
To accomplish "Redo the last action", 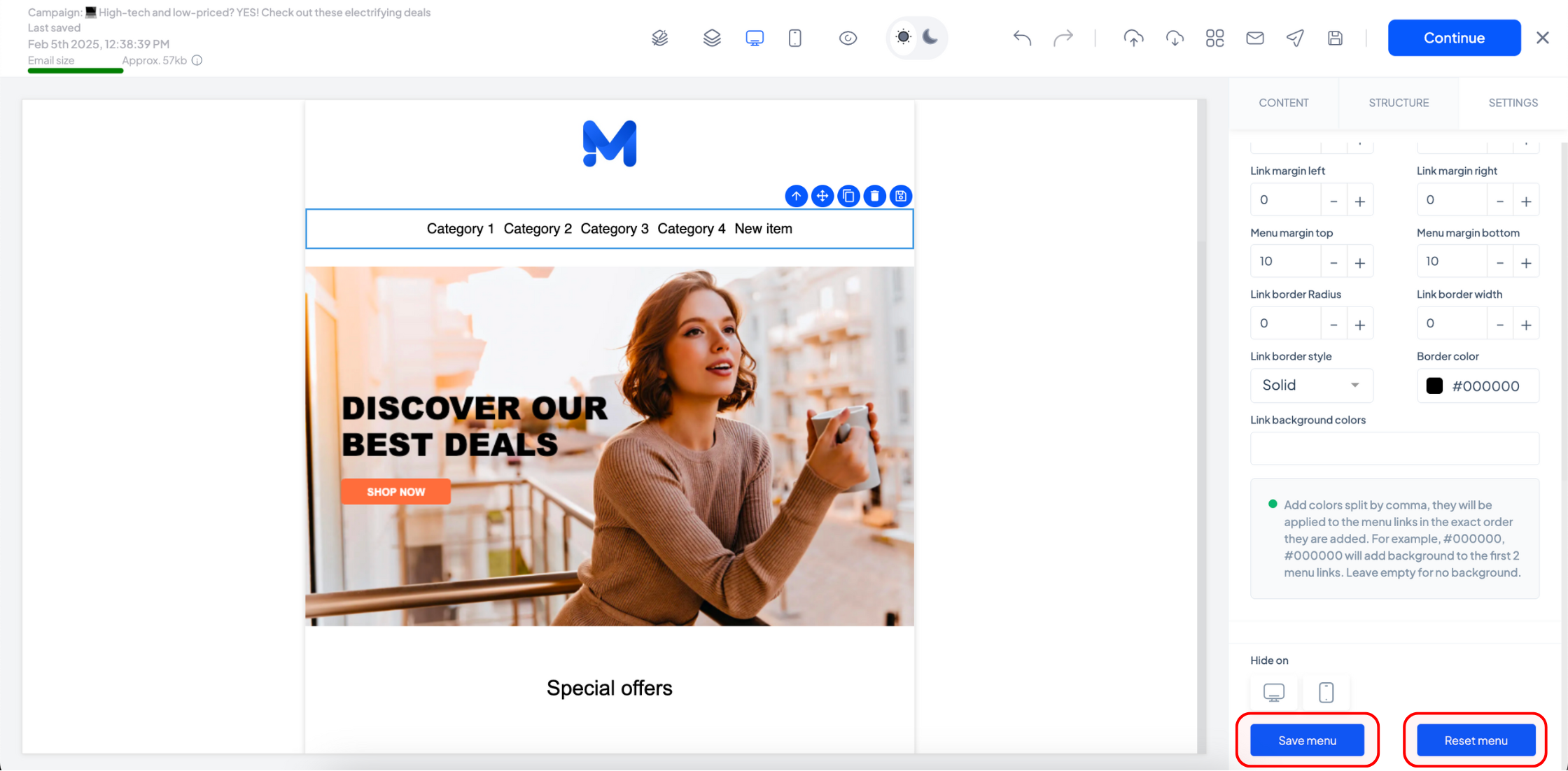I will click(1063, 38).
